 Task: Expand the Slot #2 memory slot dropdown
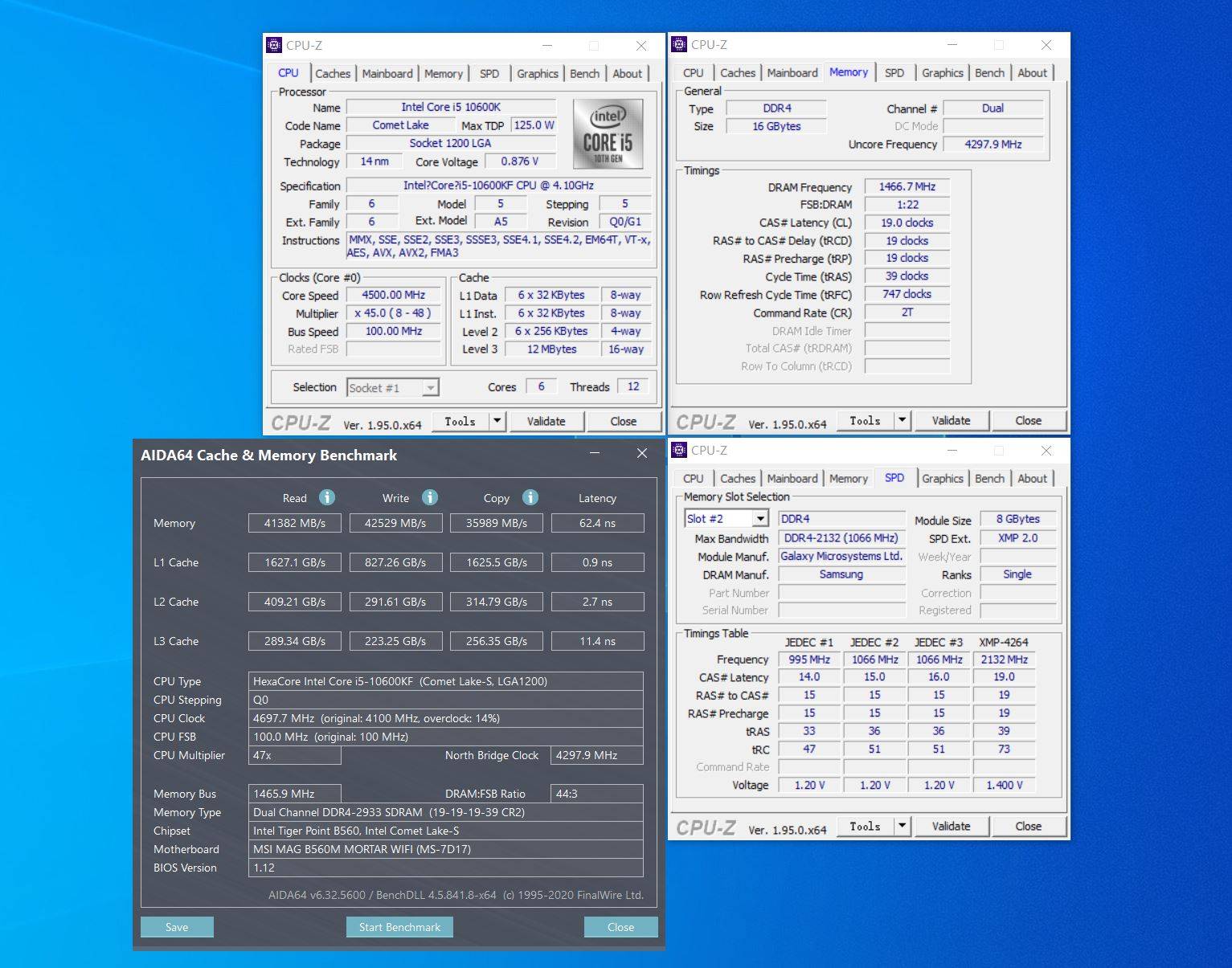click(x=760, y=519)
